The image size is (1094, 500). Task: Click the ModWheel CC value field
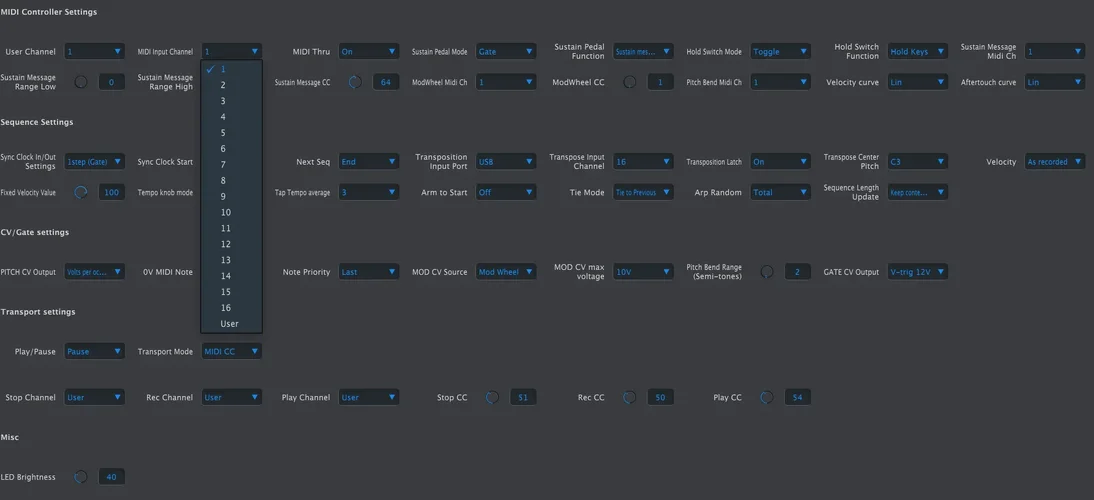(x=660, y=82)
